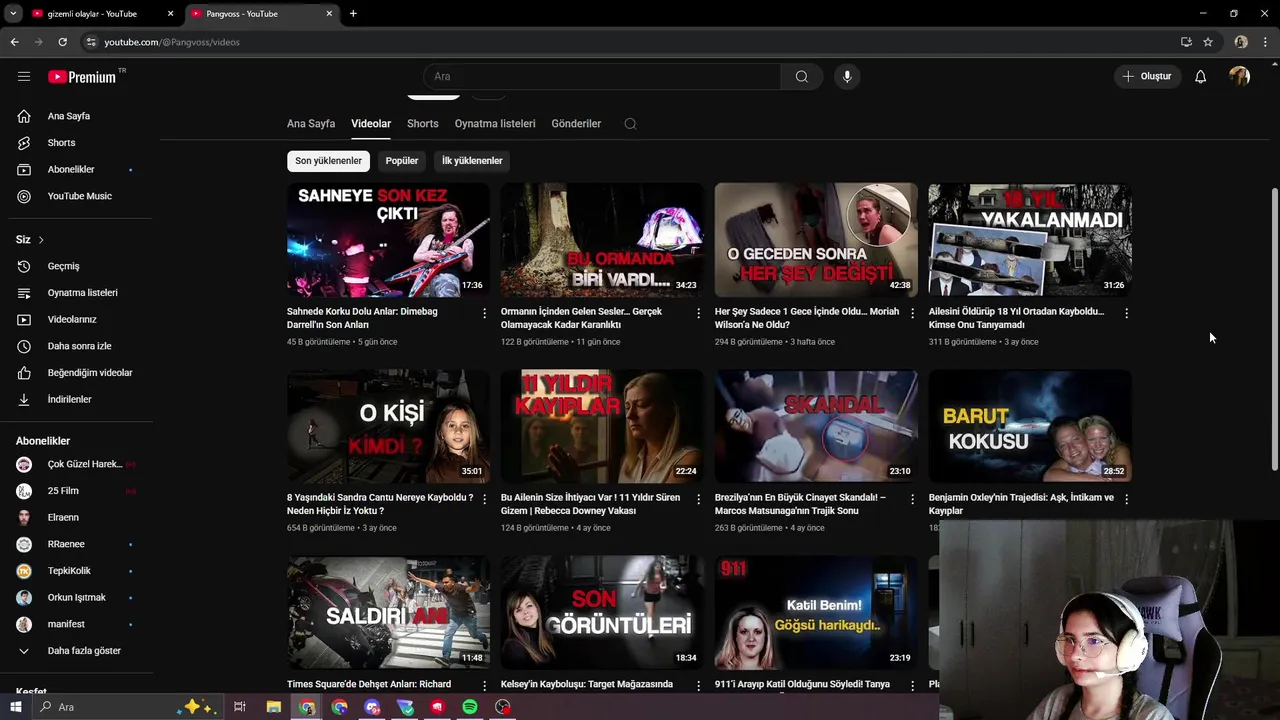Open options for Dimebag Darrell video
1280x720 pixels.
click(485, 313)
